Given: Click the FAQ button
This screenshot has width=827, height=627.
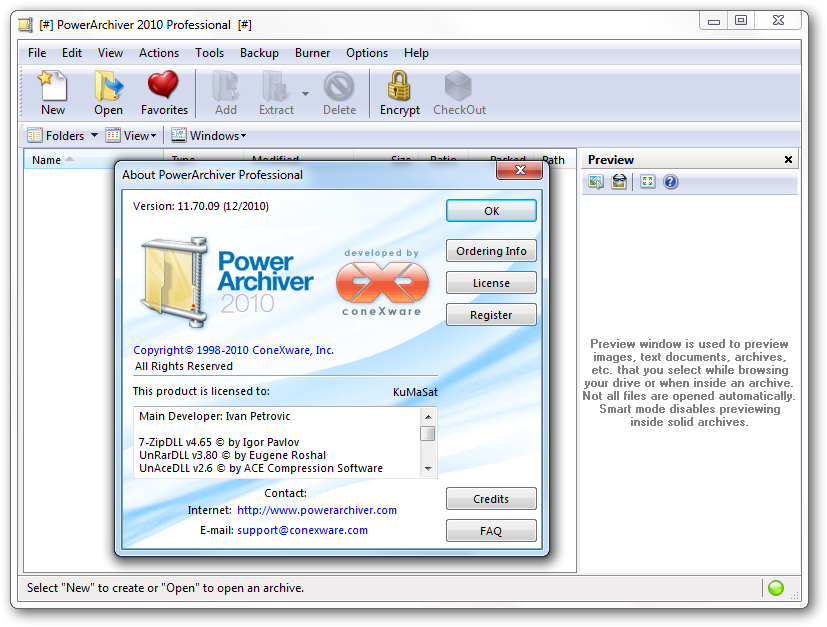Looking at the screenshot, I should 491,531.
